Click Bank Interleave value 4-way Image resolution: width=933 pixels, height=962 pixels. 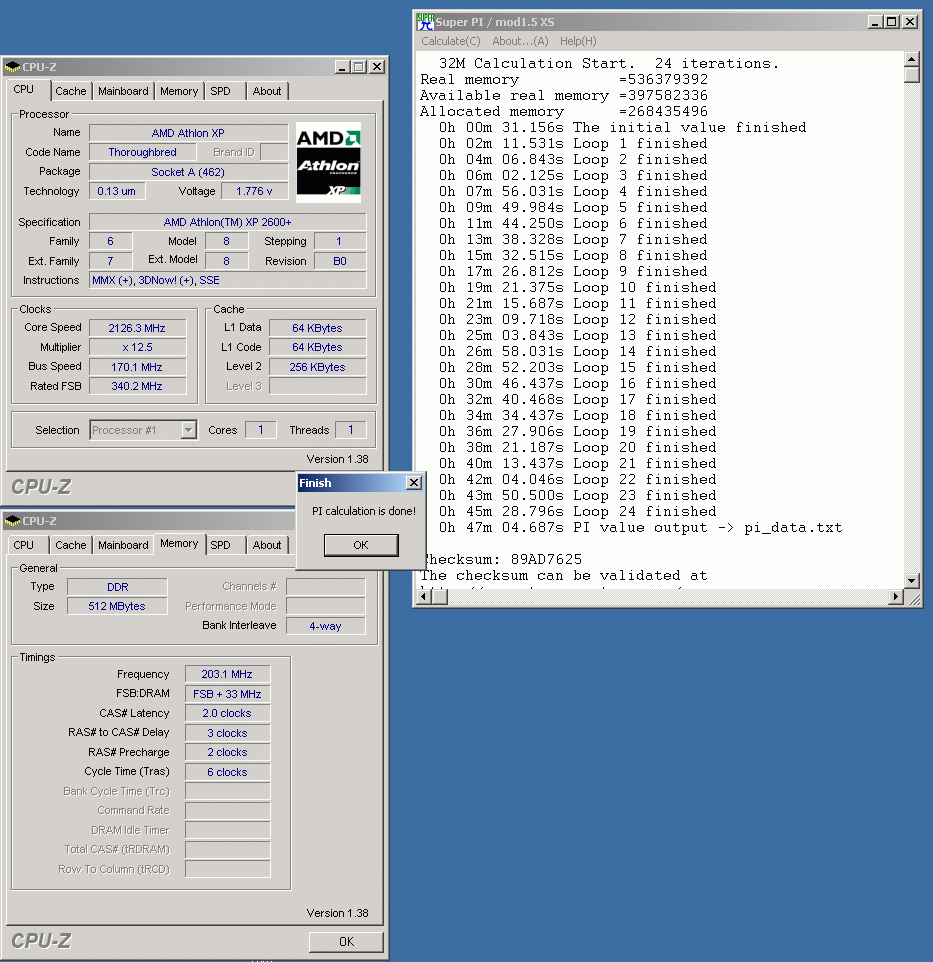tap(325, 626)
